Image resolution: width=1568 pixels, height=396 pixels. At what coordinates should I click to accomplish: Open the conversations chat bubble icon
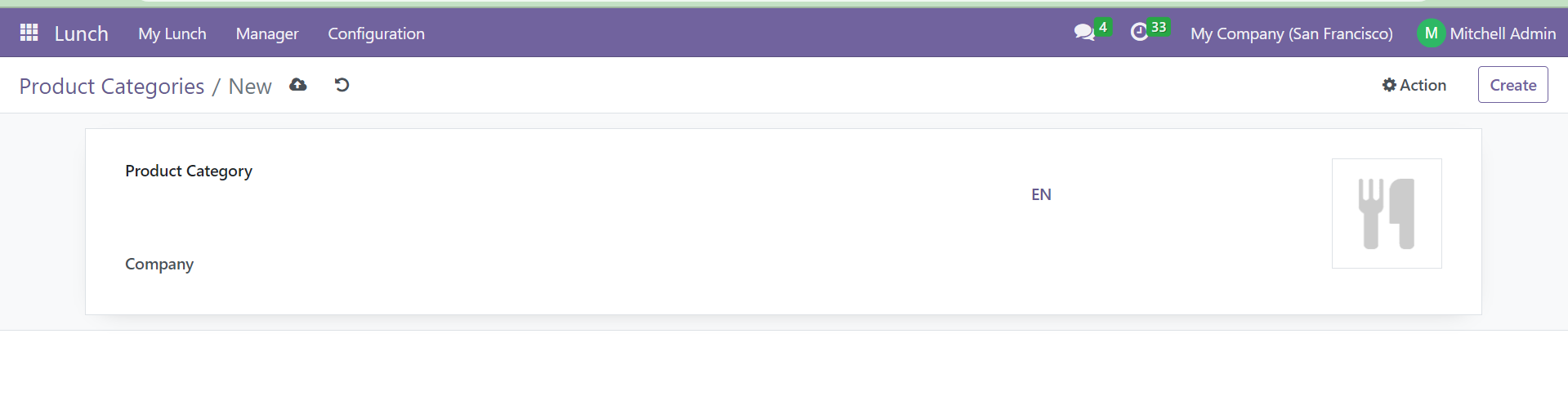[x=1084, y=33]
